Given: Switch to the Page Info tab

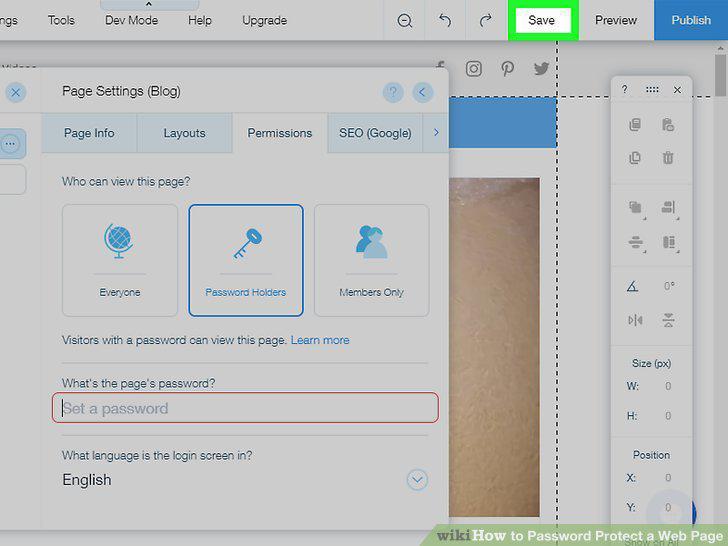Looking at the screenshot, I should tap(89, 133).
